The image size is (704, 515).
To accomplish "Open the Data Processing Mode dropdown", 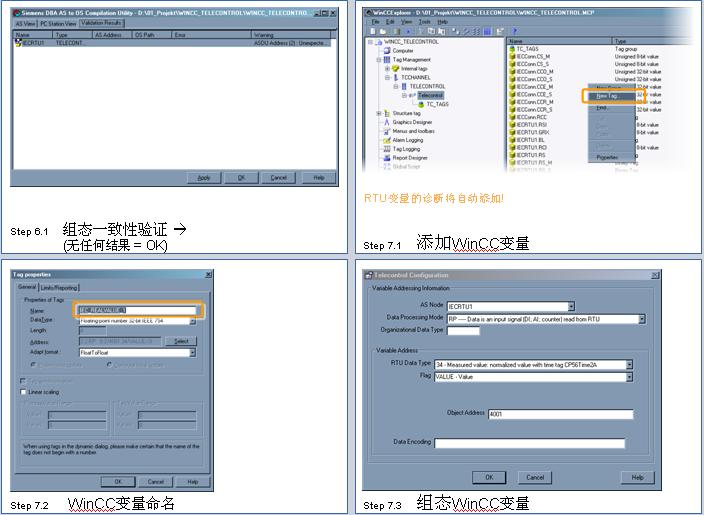I will pos(642,319).
